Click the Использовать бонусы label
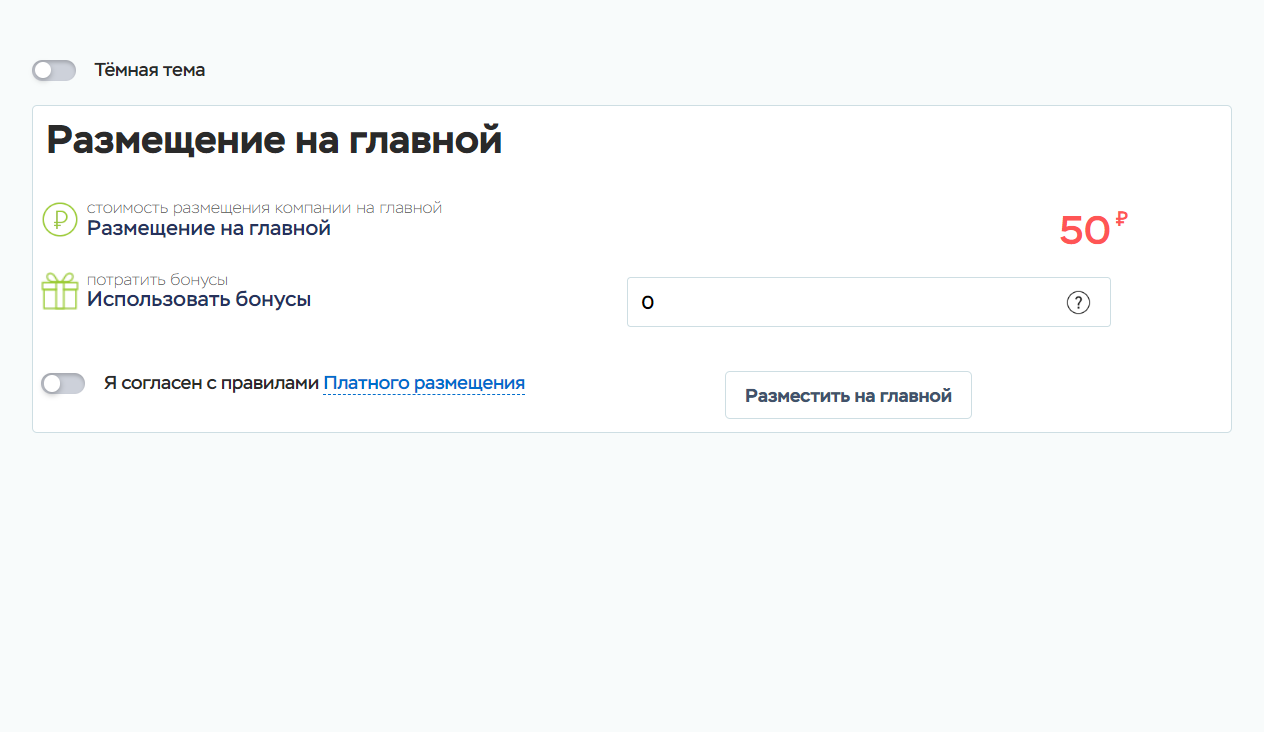The height and width of the screenshot is (732, 1264). click(x=198, y=299)
